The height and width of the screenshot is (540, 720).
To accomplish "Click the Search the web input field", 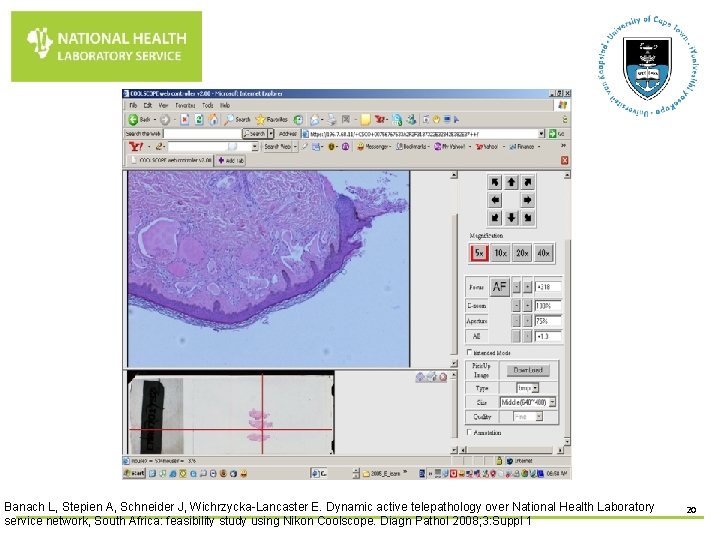I will (x=202, y=134).
